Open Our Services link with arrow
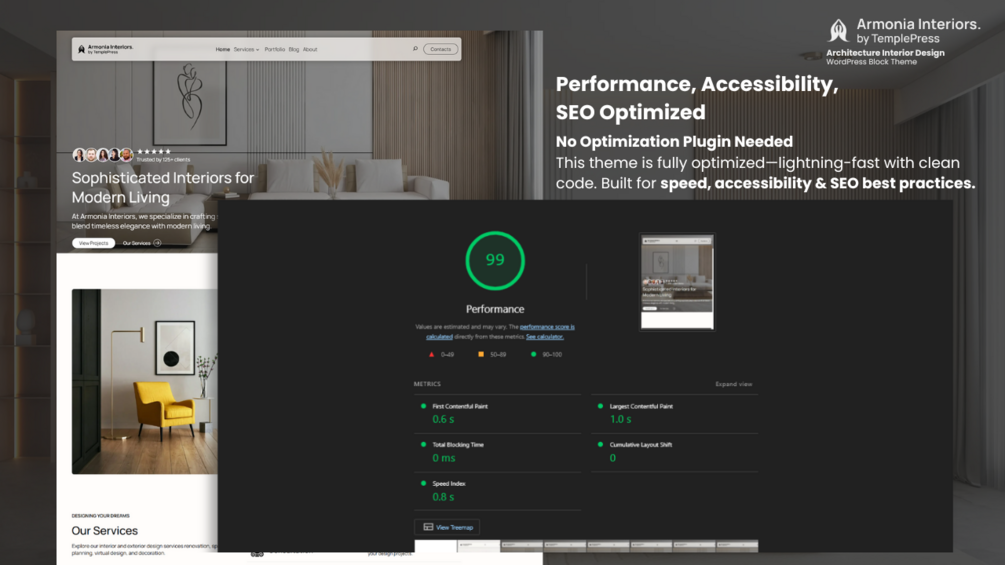The height and width of the screenshot is (565, 1005). click(142, 243)
